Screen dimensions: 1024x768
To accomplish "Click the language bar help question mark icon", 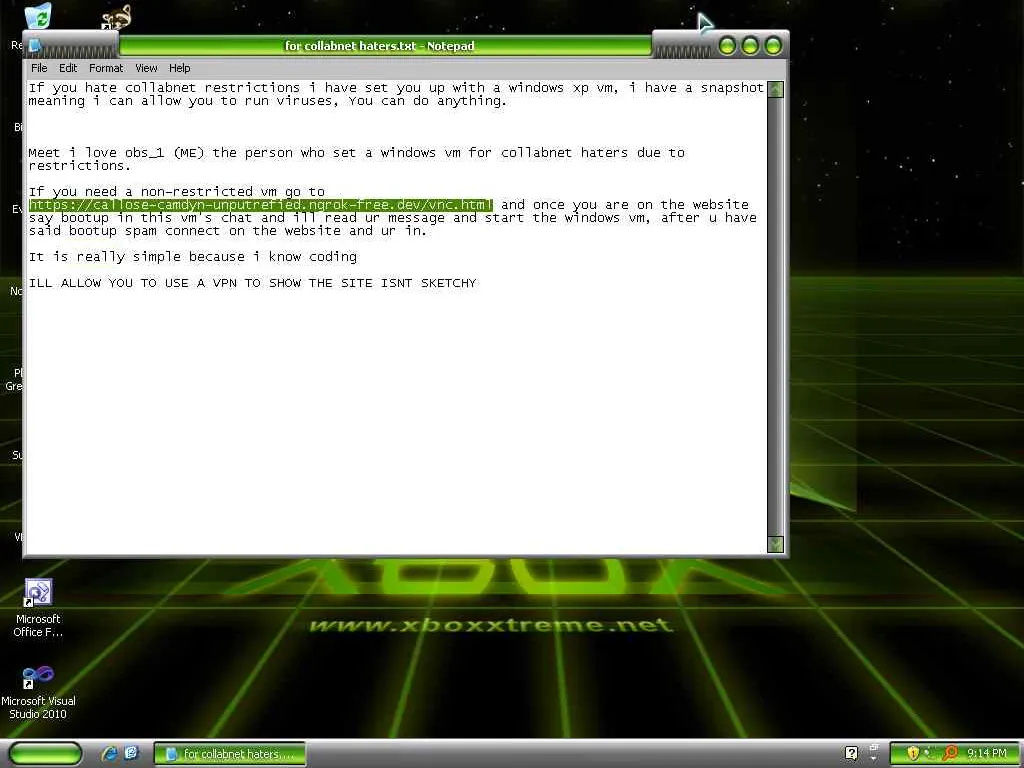I will click(x=851, y=753).
